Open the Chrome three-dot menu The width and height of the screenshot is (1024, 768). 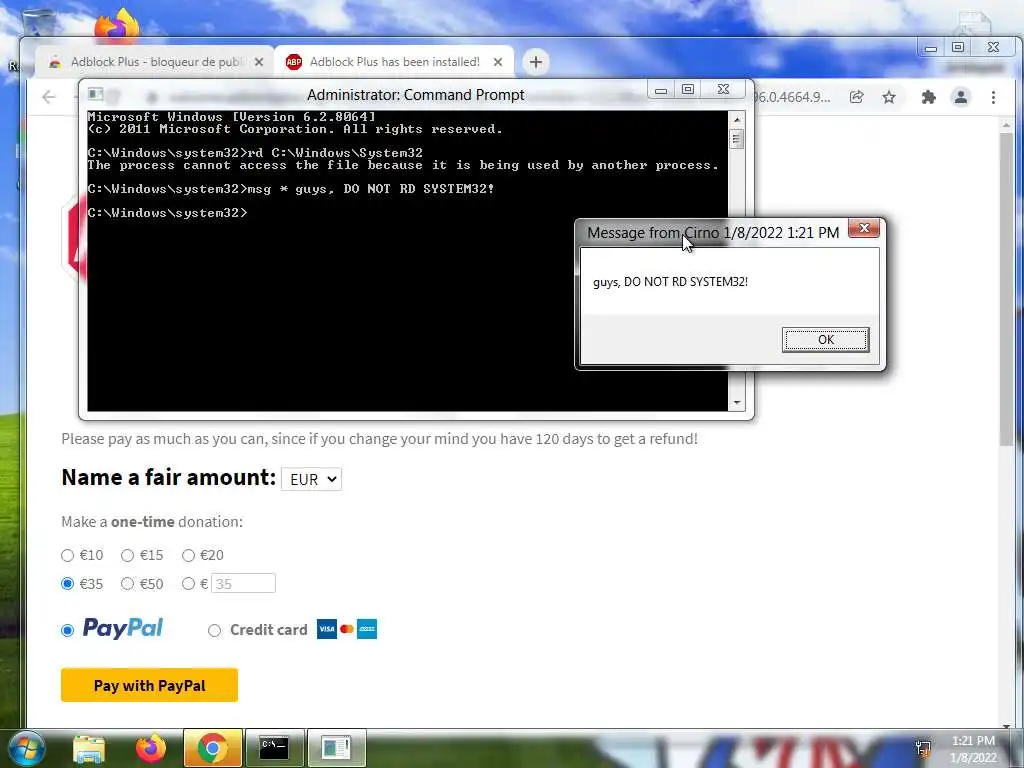993,97
